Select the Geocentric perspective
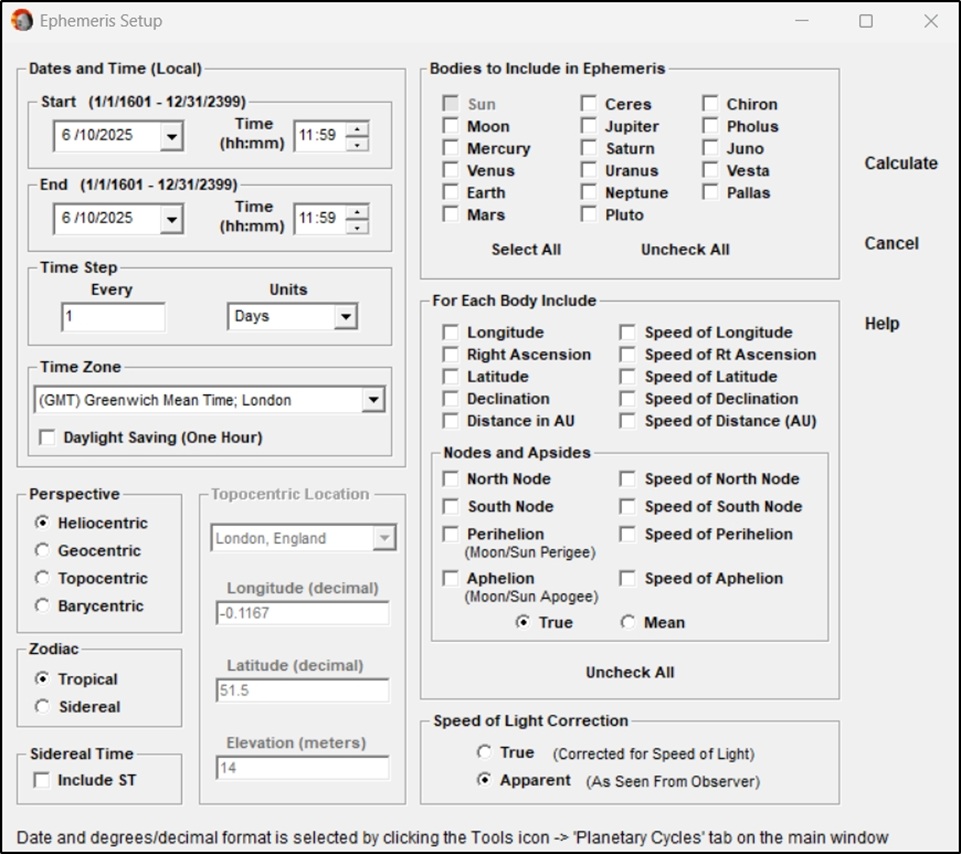This screenshot has height=854, width=961. pos(41,550)
